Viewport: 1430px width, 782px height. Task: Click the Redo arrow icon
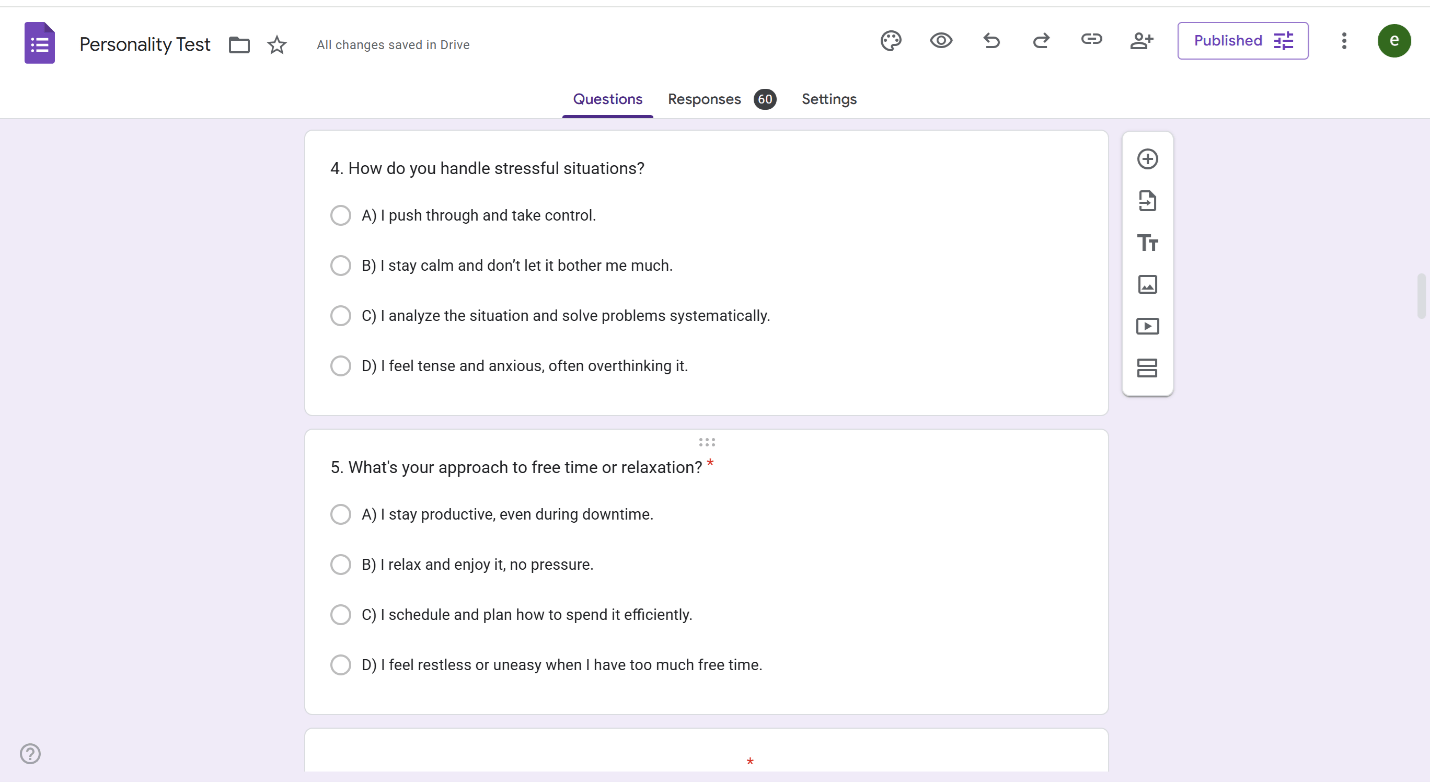1041,41
